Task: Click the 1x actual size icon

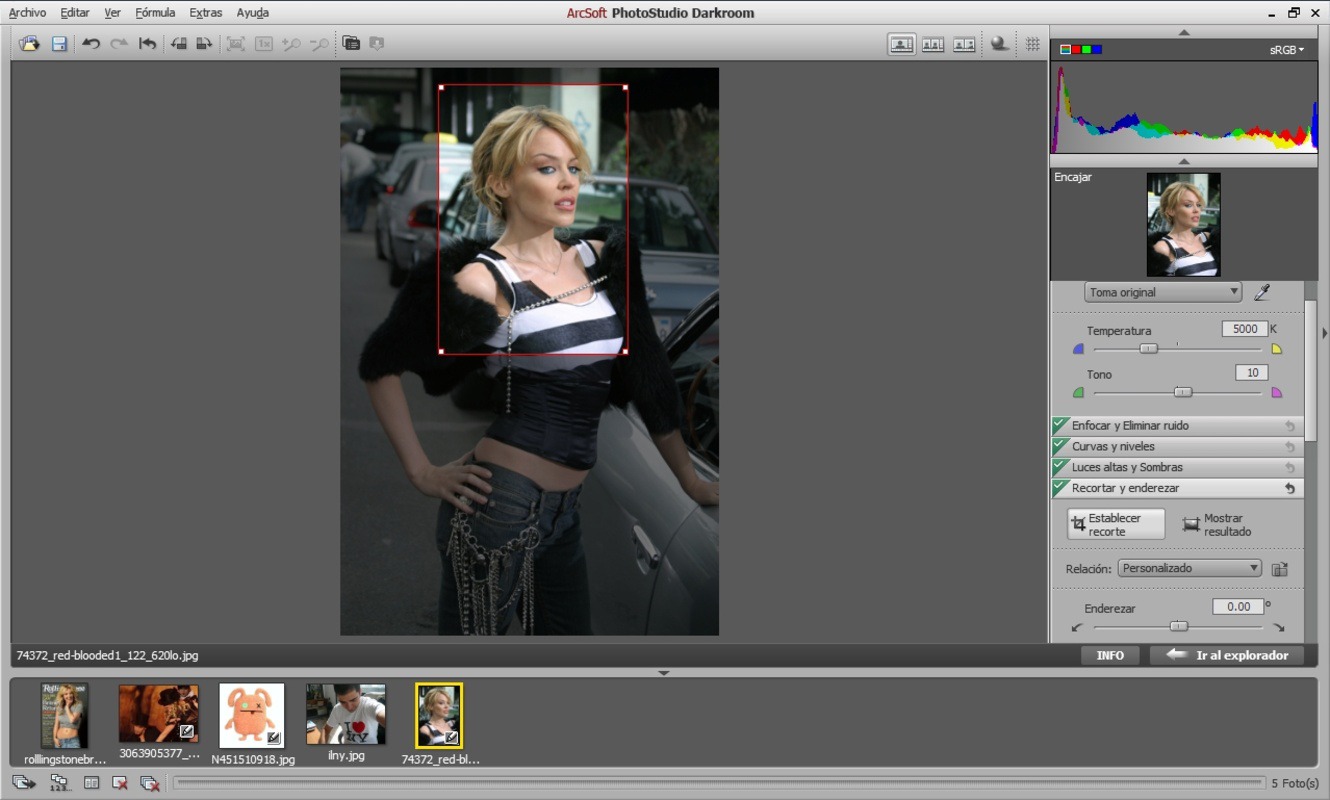Action: [263, 44]
